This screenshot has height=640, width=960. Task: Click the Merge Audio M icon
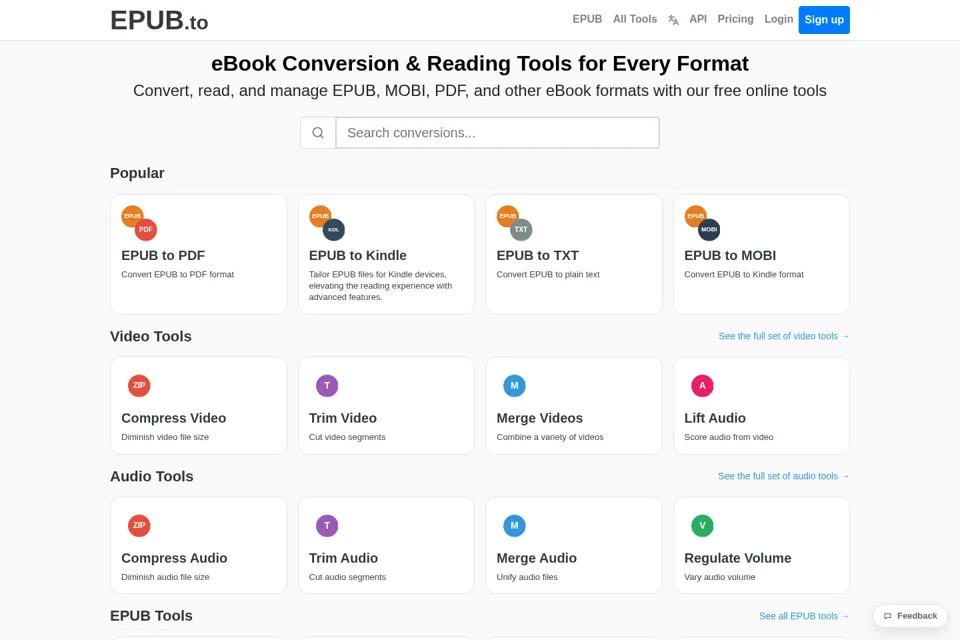coord(514,525)
